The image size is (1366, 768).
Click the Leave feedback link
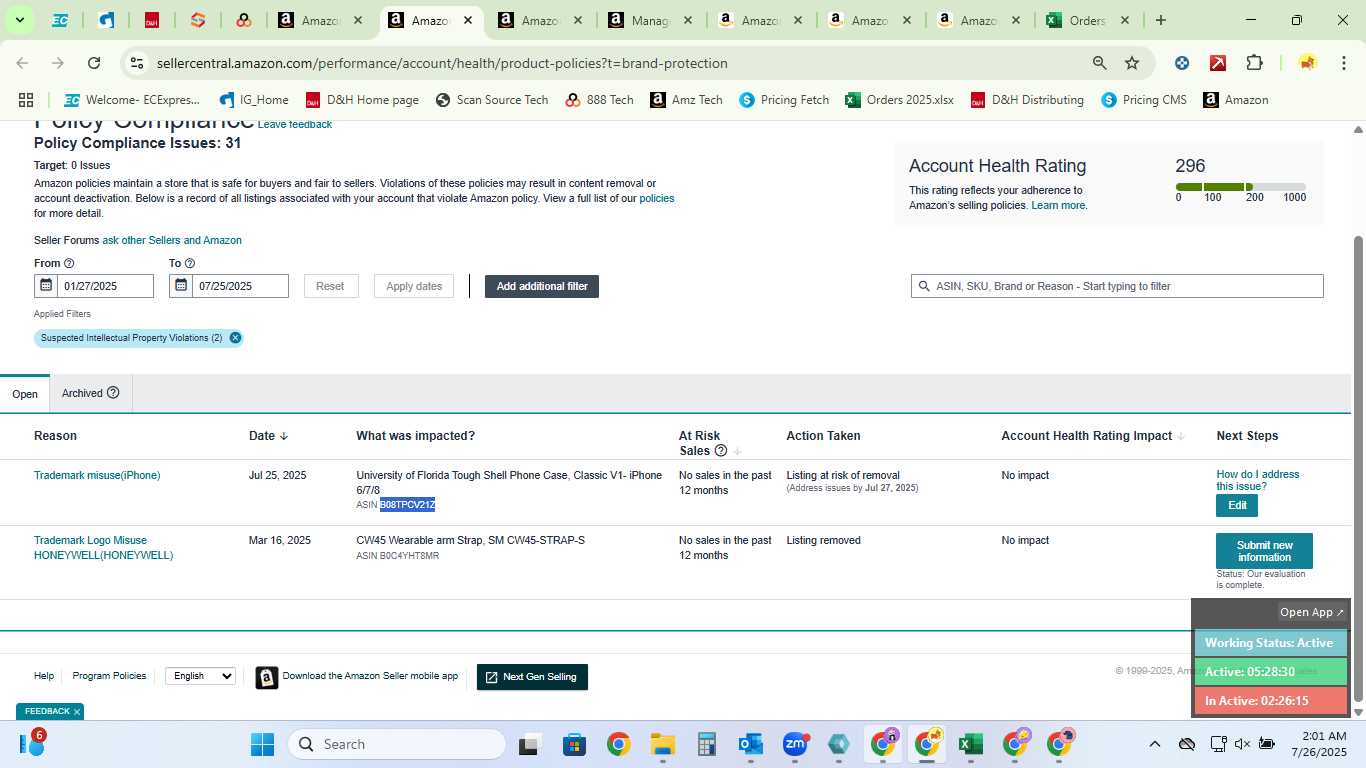tap(294, 125)
